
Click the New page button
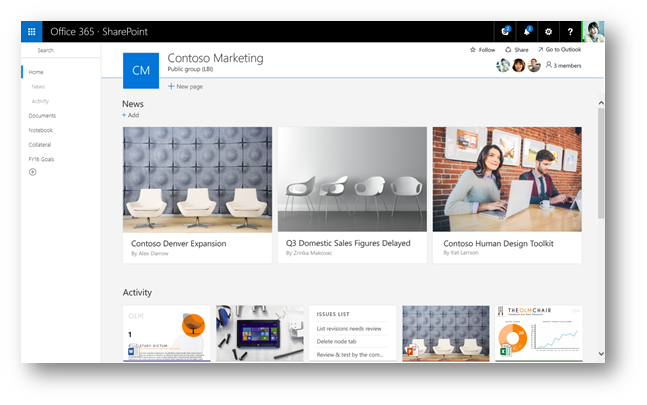tap(185, 87)
